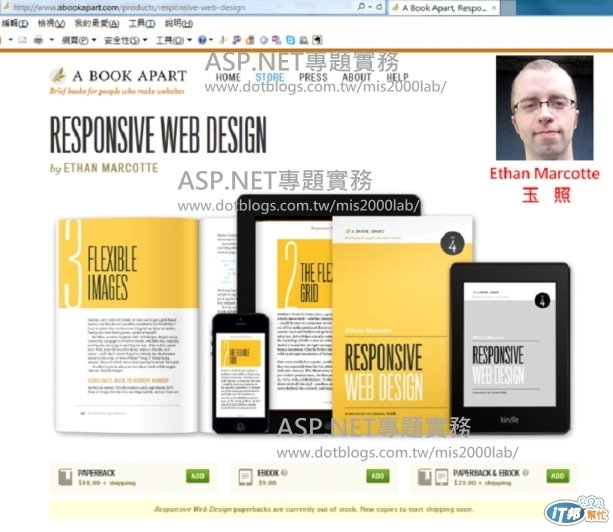Click the out of stock notice text

point(314,509)
